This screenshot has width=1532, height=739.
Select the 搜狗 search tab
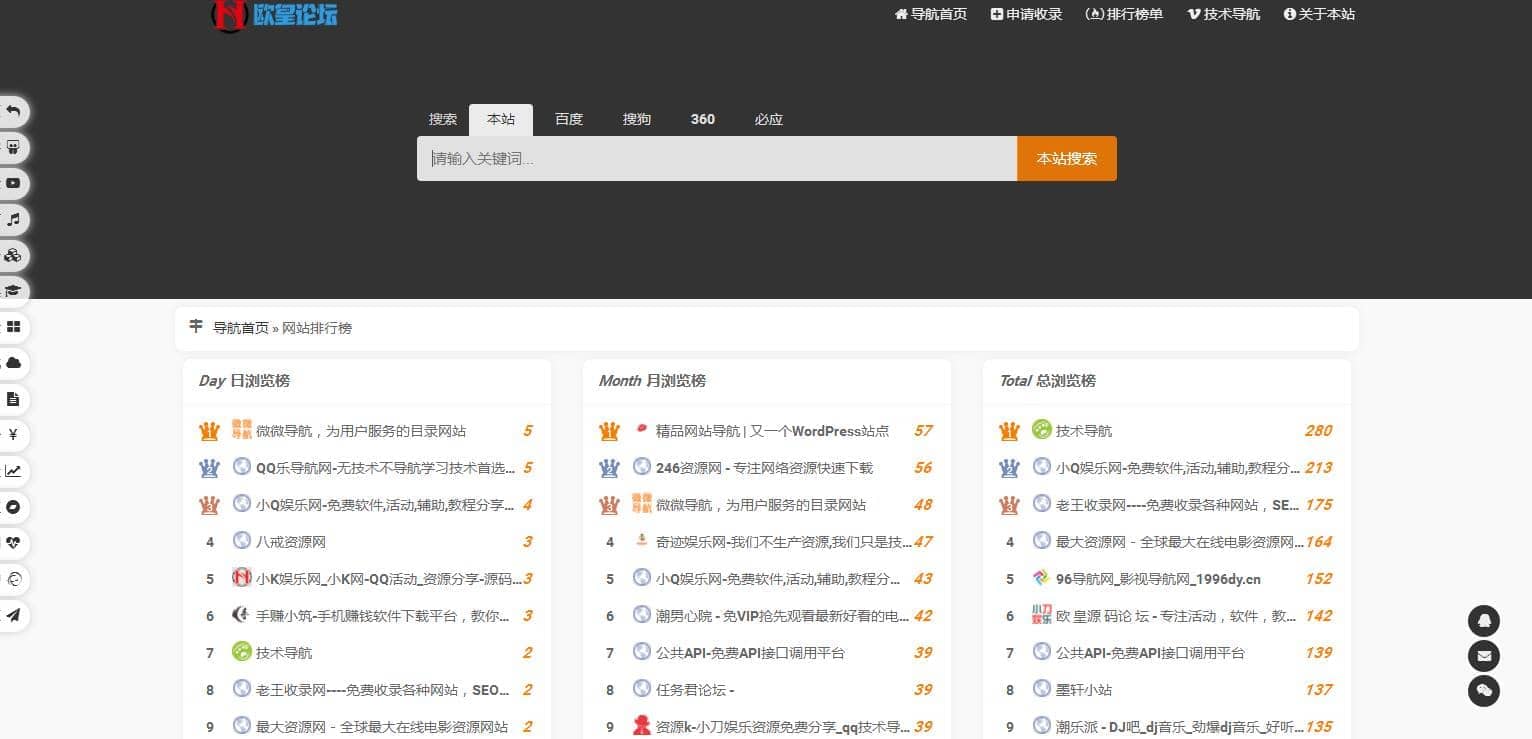[636, 119]
